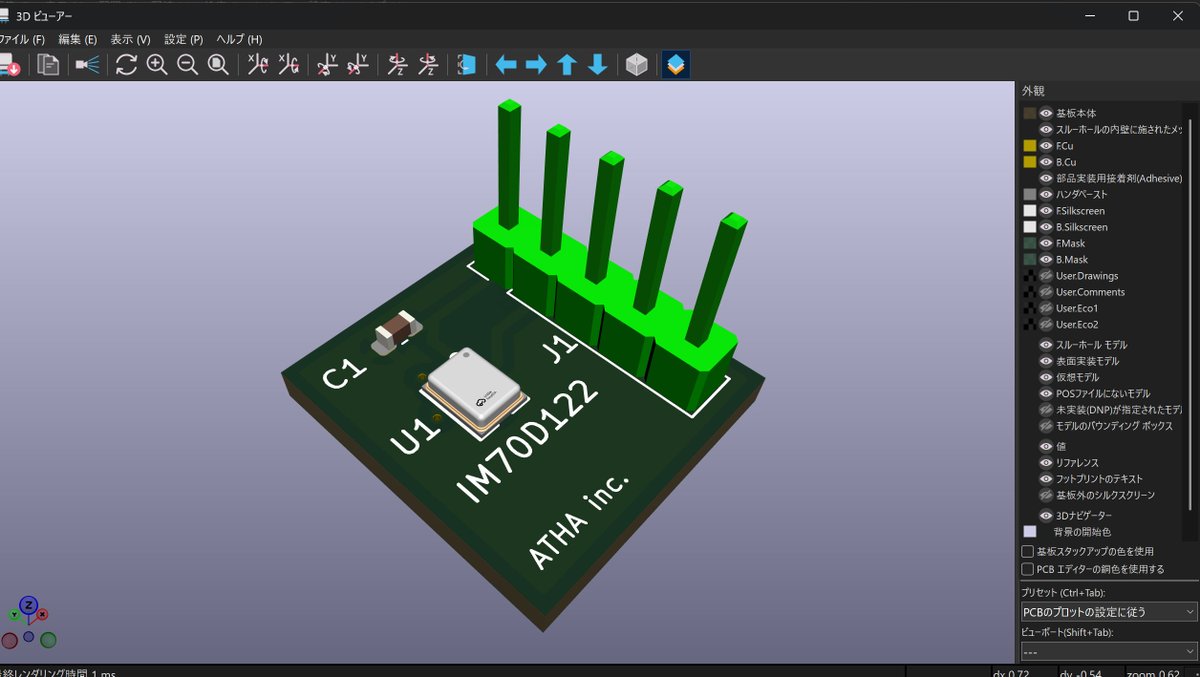Zoom out with magnifier minus icon

(x=187, y=65)
